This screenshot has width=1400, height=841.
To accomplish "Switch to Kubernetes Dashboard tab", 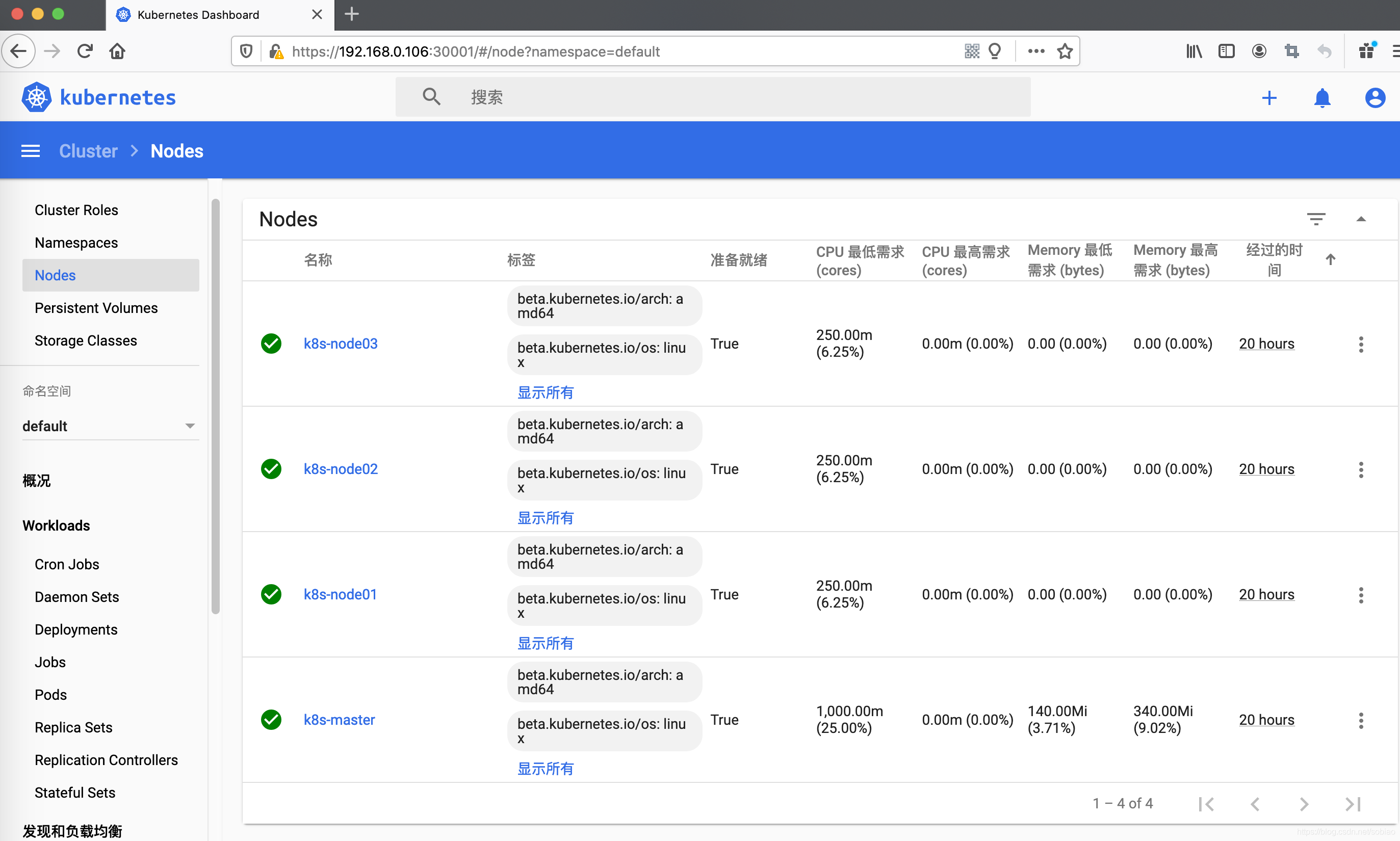I will click(x=219, y=15).
